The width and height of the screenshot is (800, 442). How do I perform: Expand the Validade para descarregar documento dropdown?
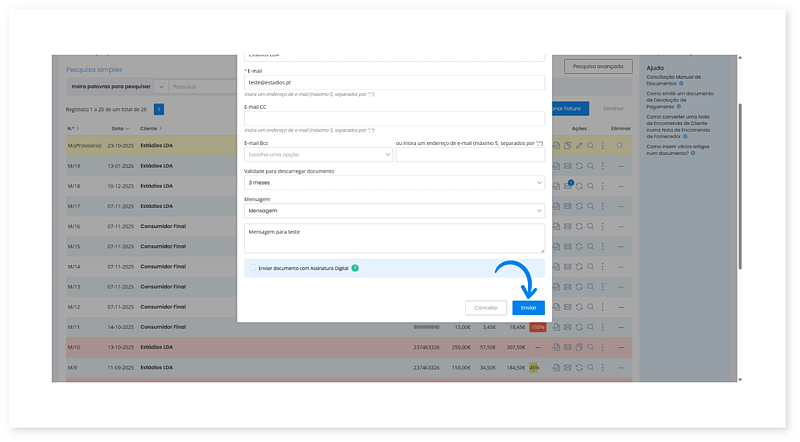[394, 183]
